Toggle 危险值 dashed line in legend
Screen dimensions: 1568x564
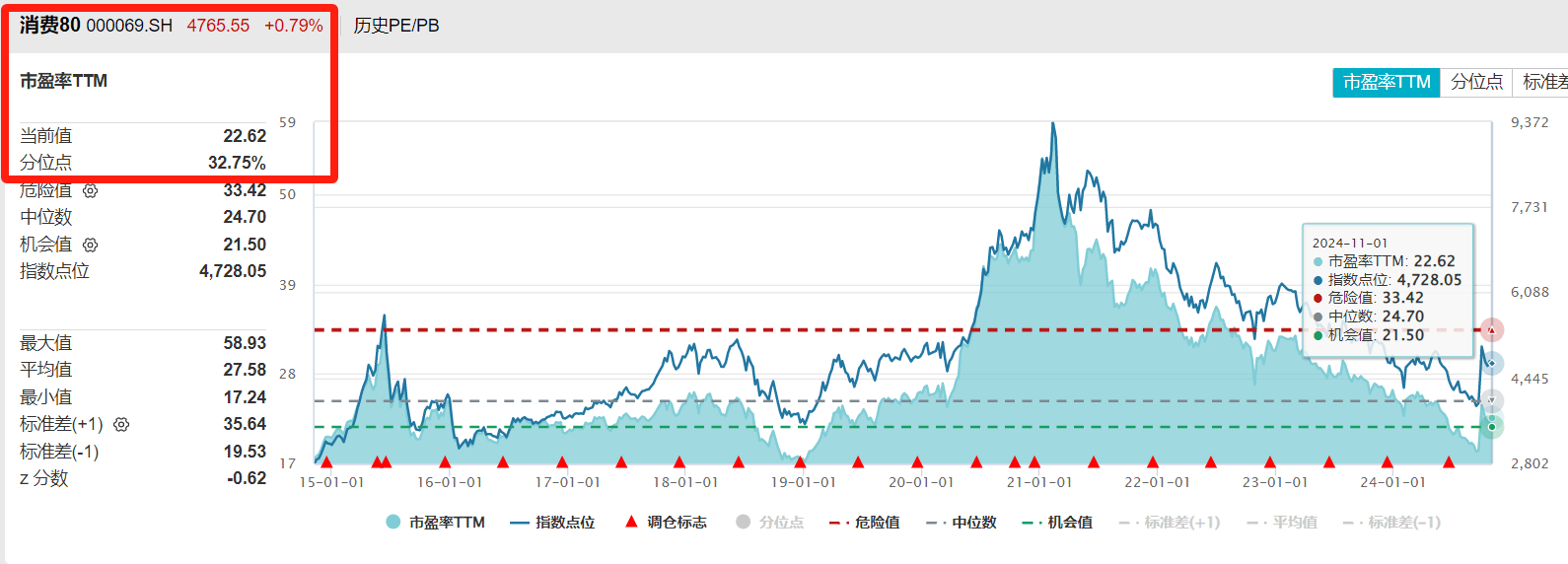(865, 523)
